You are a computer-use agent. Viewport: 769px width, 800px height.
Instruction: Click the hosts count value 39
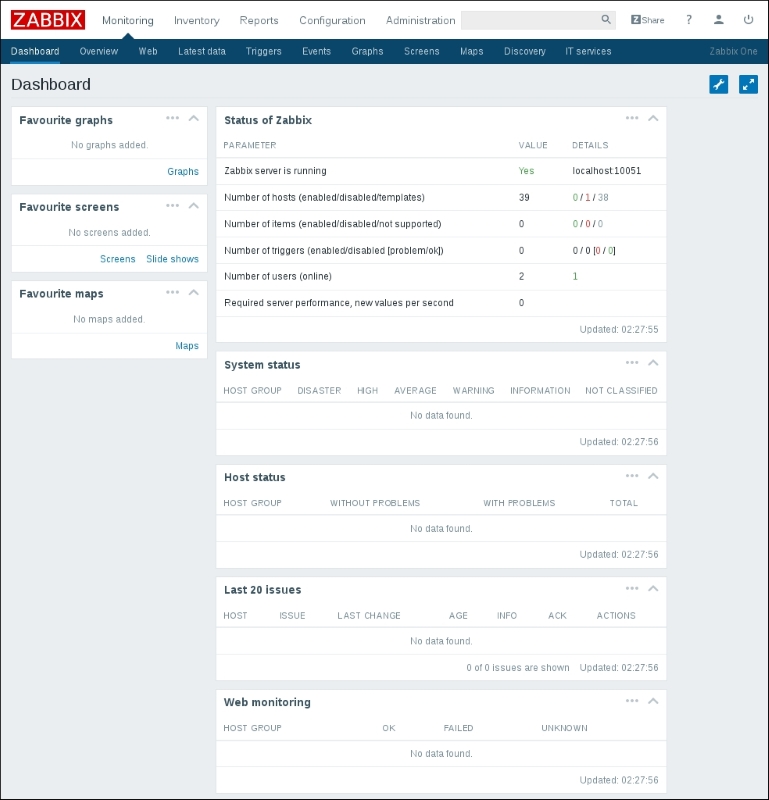[524, 197]
